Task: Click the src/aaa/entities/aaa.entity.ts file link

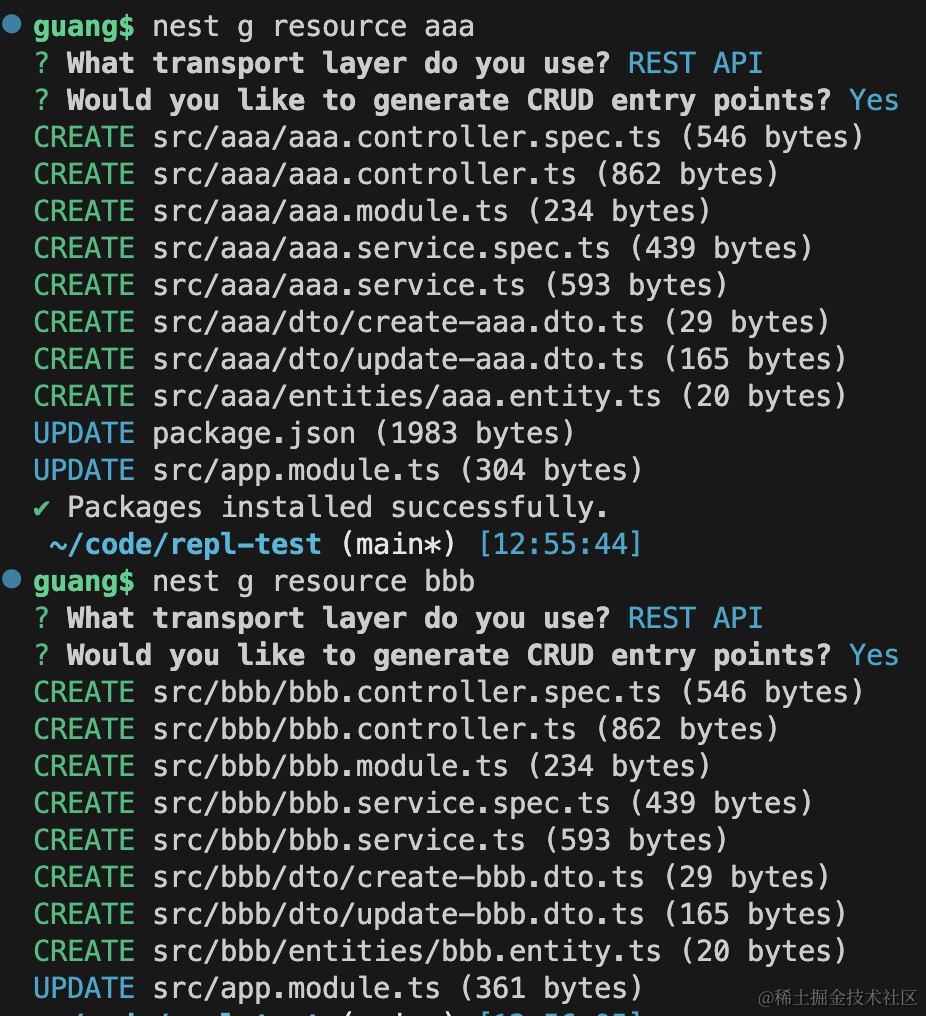Action: click(x=406, y=396)
